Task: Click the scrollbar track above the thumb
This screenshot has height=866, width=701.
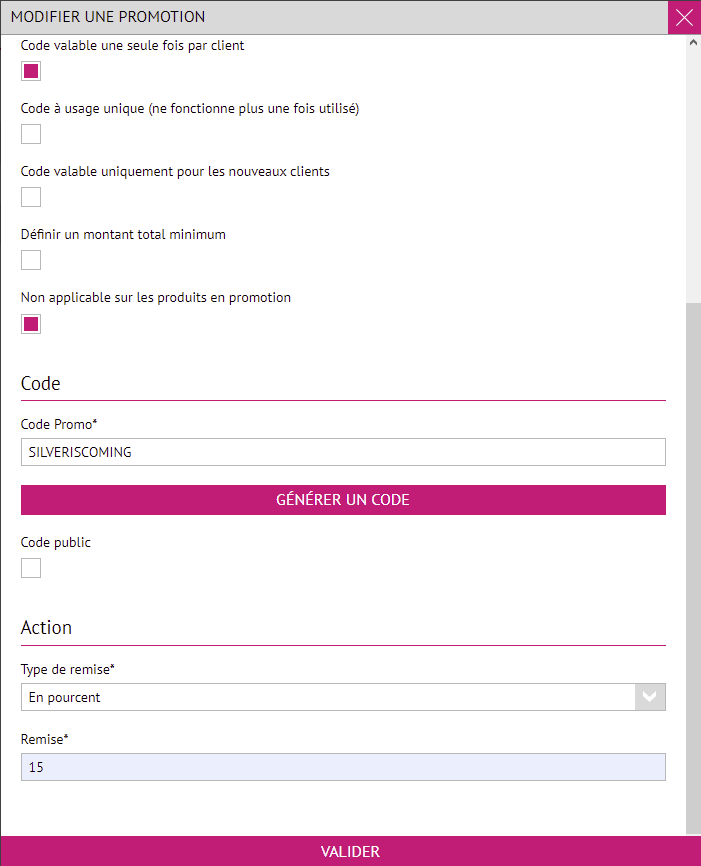Action: point(693,170)
